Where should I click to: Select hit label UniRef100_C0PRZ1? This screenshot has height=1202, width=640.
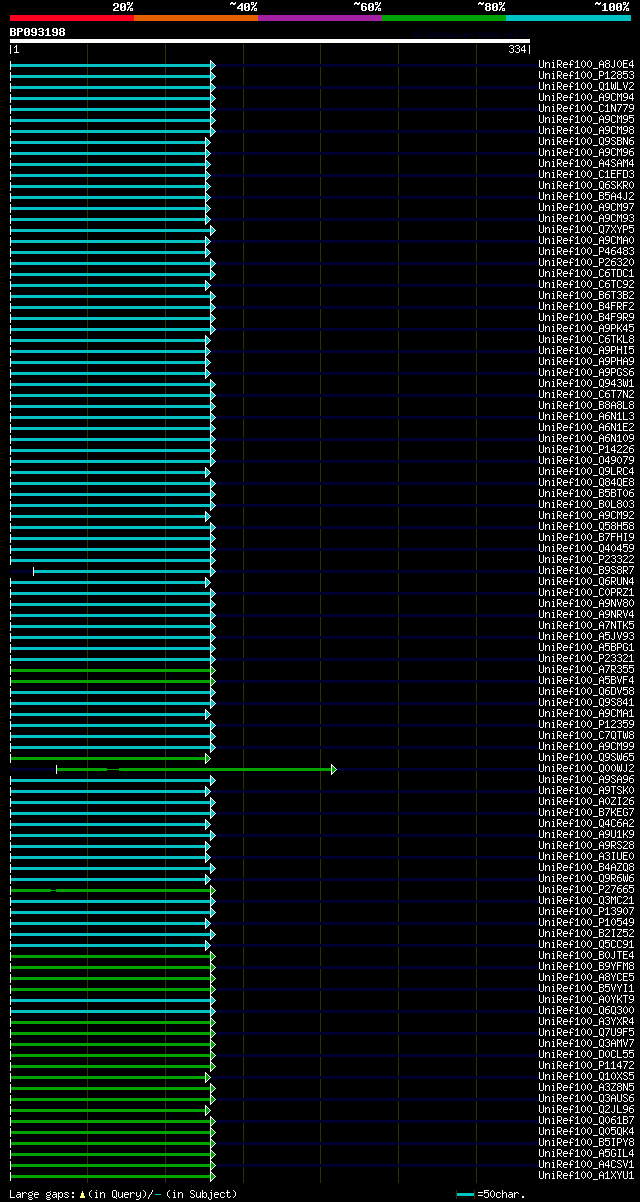(x=586, y=592)
